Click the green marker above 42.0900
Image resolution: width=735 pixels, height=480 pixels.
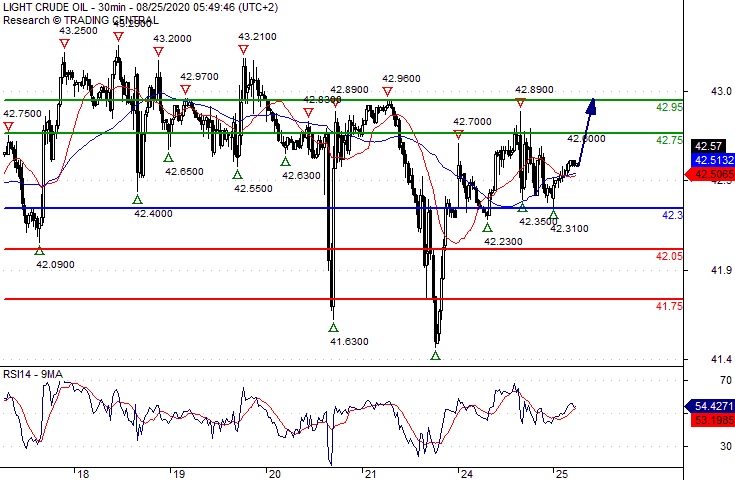[39, 251]
